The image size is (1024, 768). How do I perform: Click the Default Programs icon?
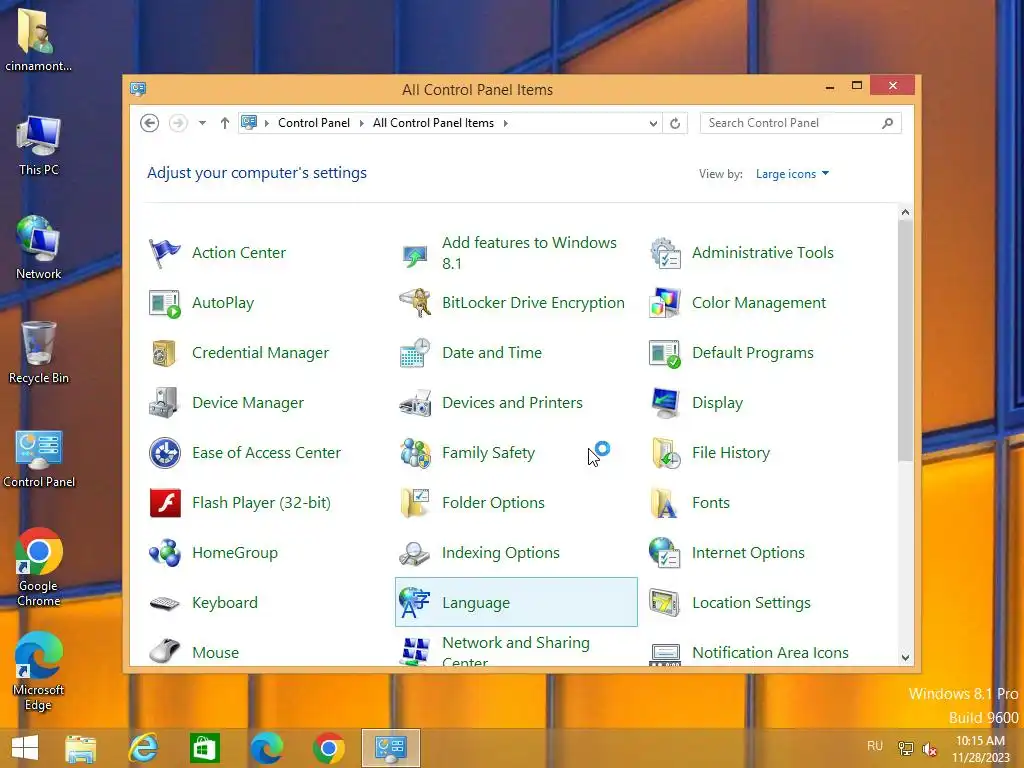[665, 353]
